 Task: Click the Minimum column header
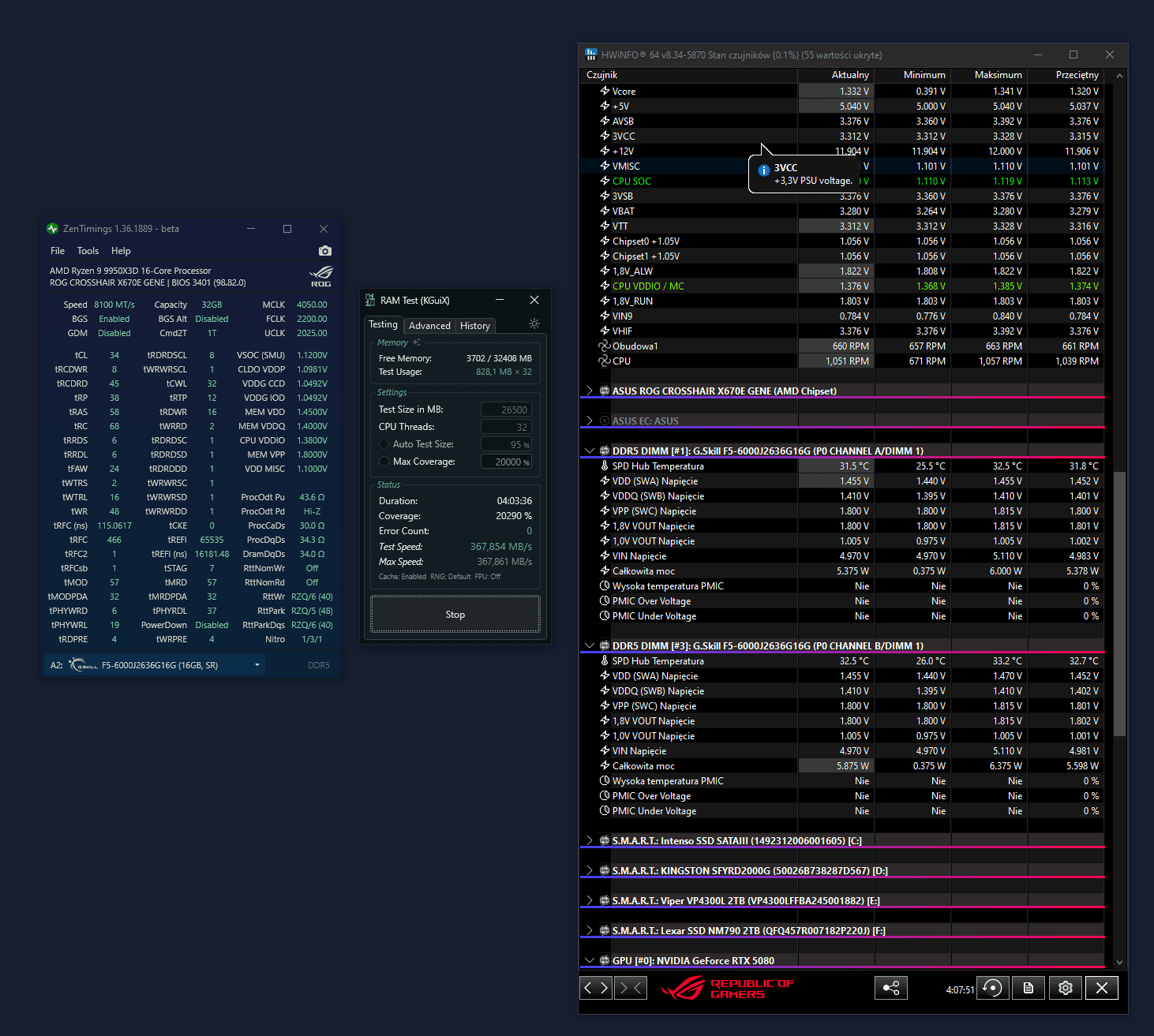[x=912, y=75]
